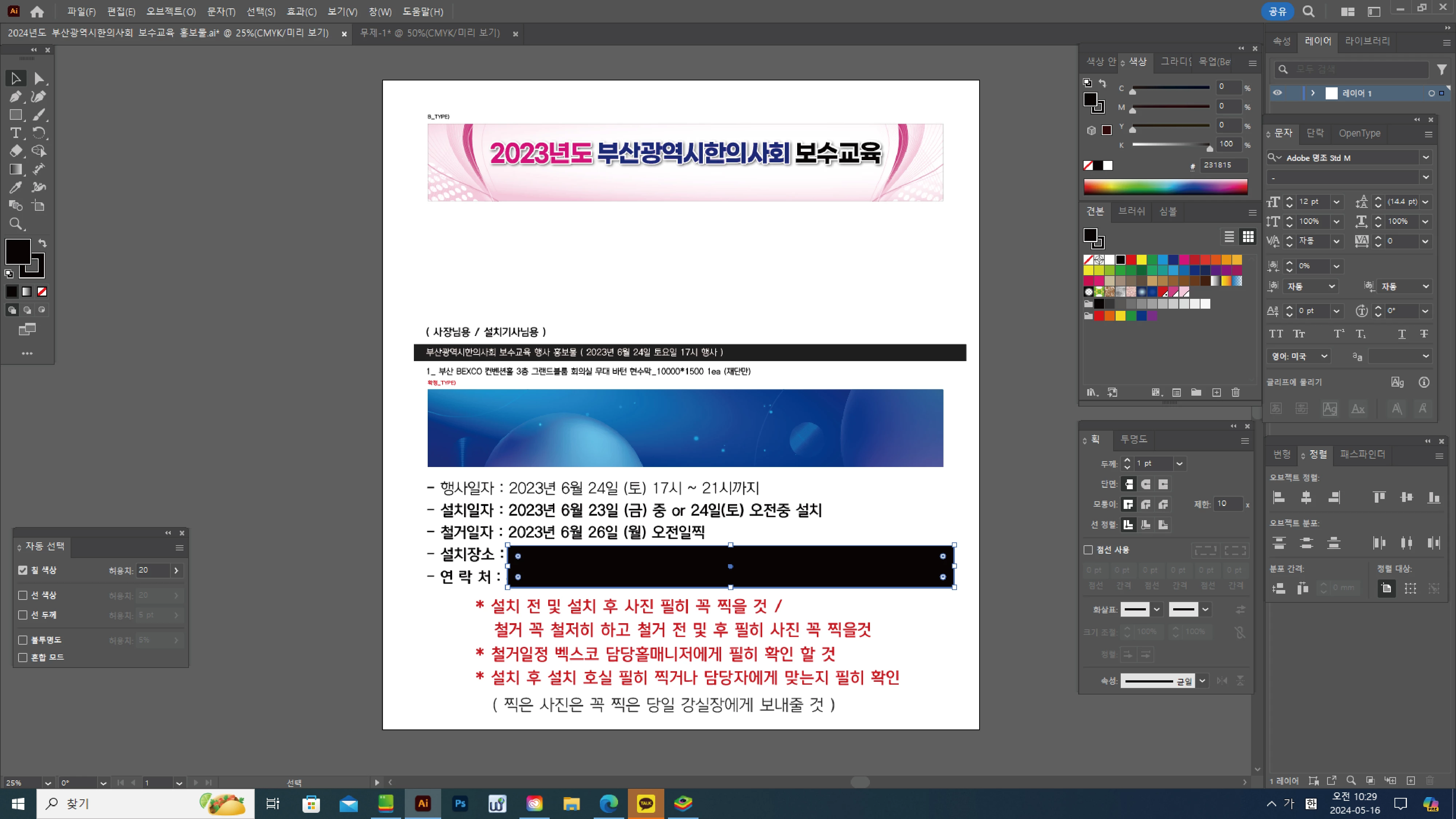Click the 공유 share button
The height and width of the screenshot is (819, 1456).
click(x=1277, y=11)
